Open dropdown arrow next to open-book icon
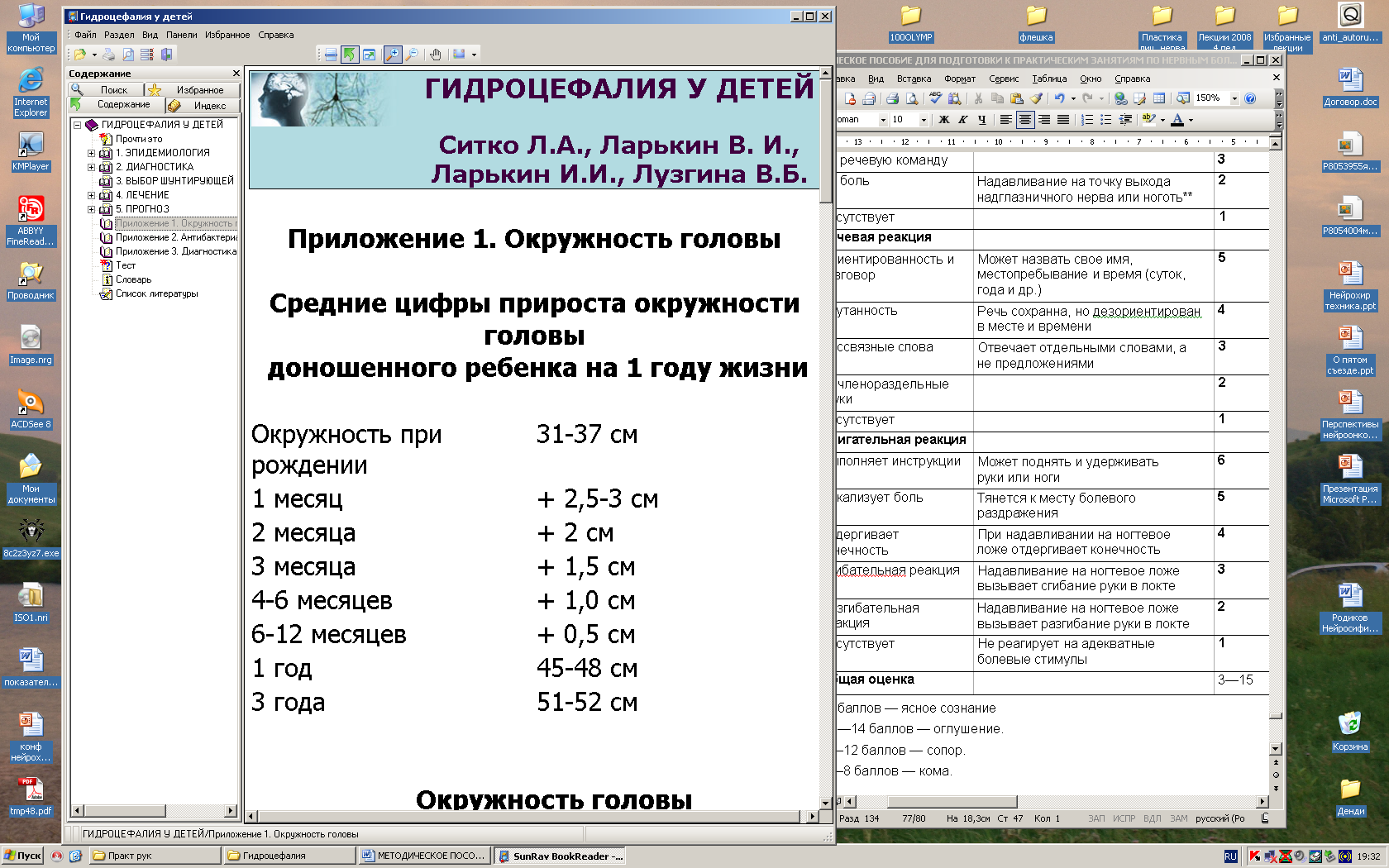The image size is (1389, 868). click(x=94, y=55)
